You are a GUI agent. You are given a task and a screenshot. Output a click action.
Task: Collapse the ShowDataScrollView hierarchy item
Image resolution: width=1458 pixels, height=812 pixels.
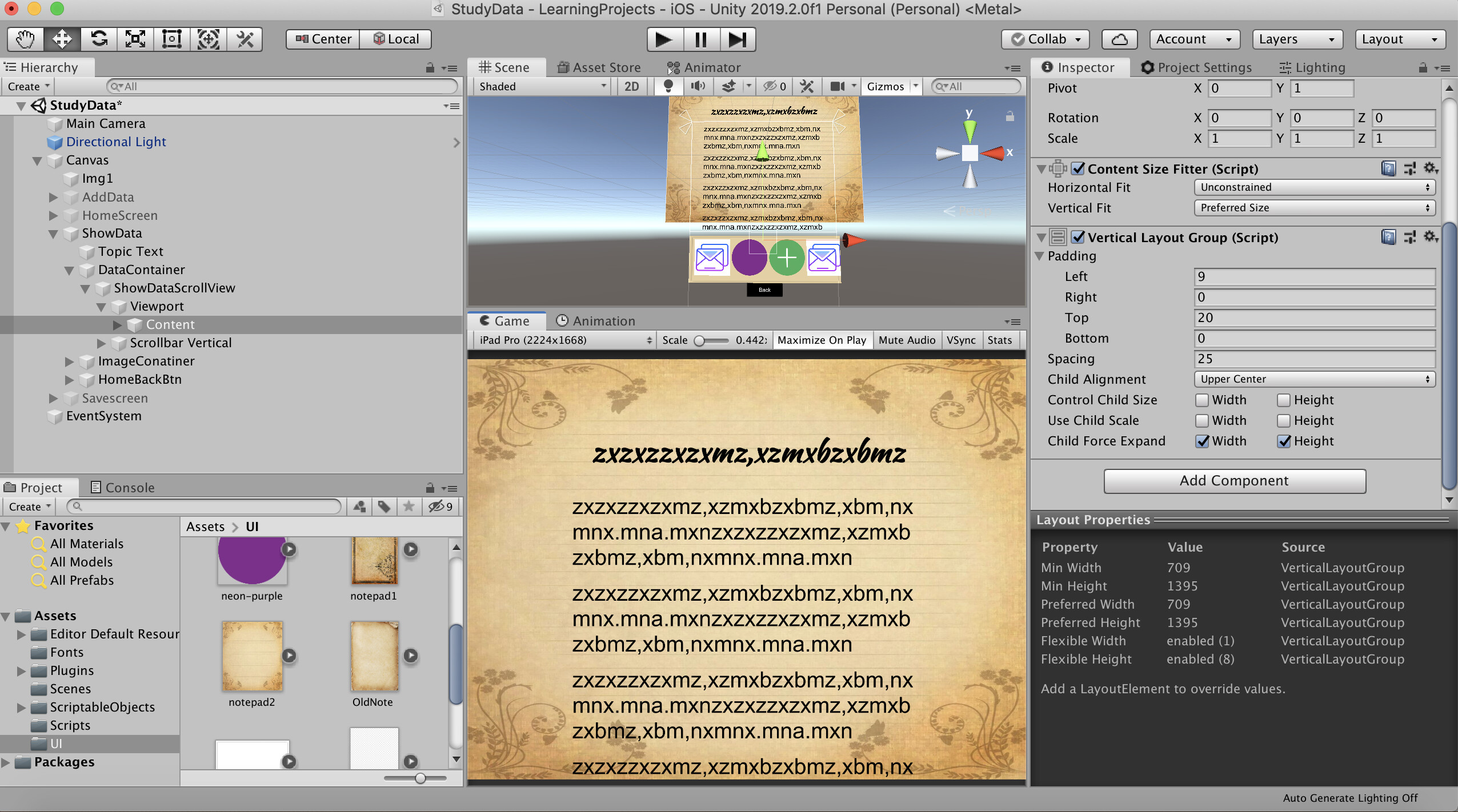(x=85, y=288)
